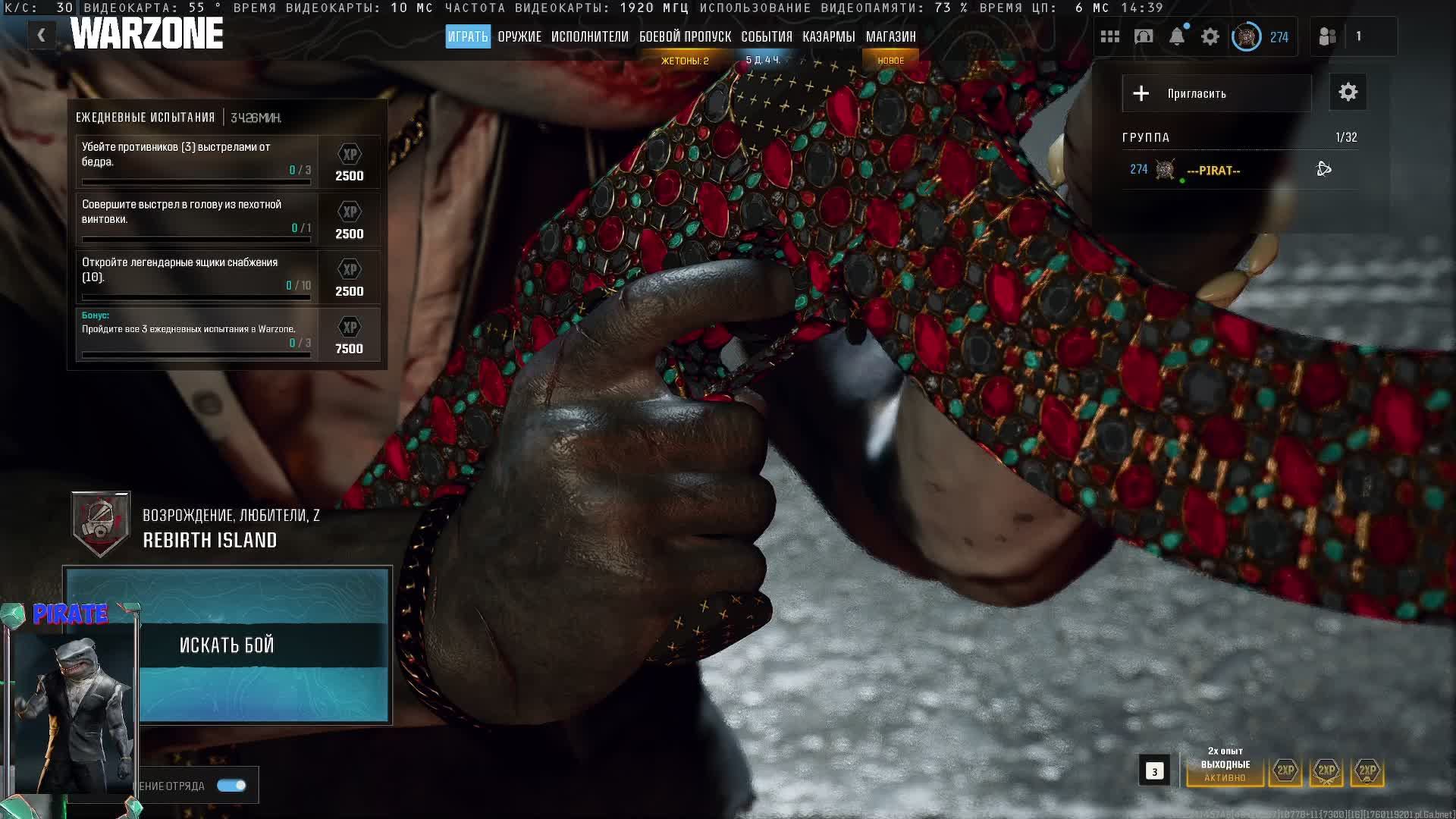Open the Оружие tab
Viewport: 1456px width, 819px height.
[519, 36]
